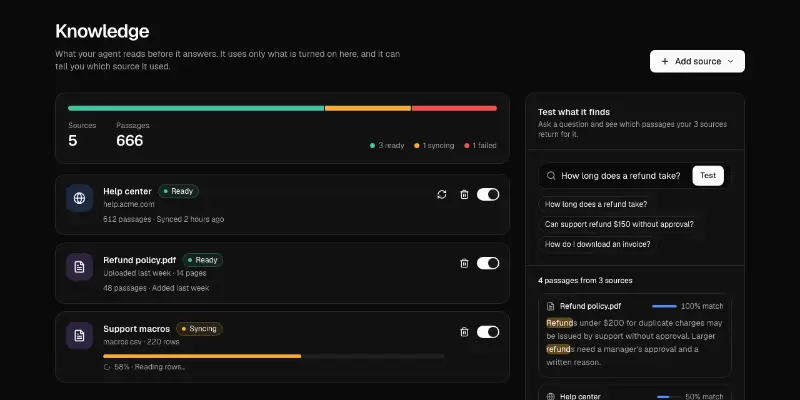Viewport: 800px width, 400px height.
Task: Click the green ready segment of status bar
Action: click(196, 108)
